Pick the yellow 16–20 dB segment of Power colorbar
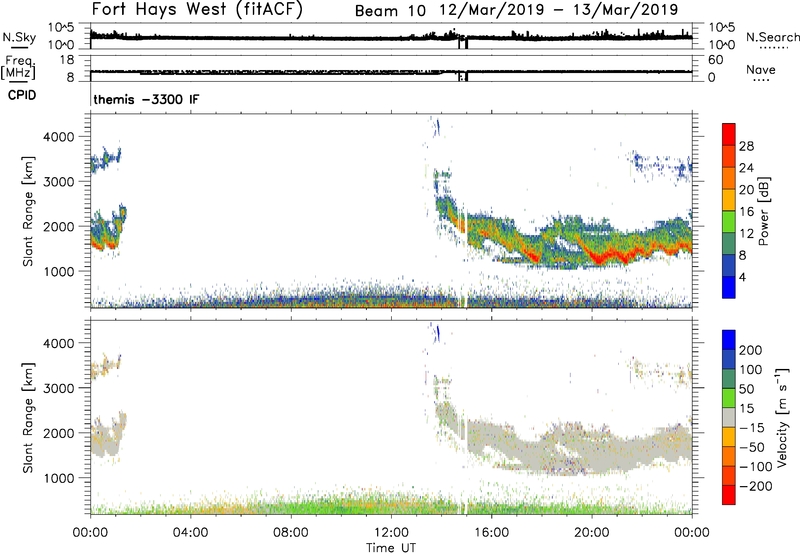800x554 pixels. coord(729,199)
